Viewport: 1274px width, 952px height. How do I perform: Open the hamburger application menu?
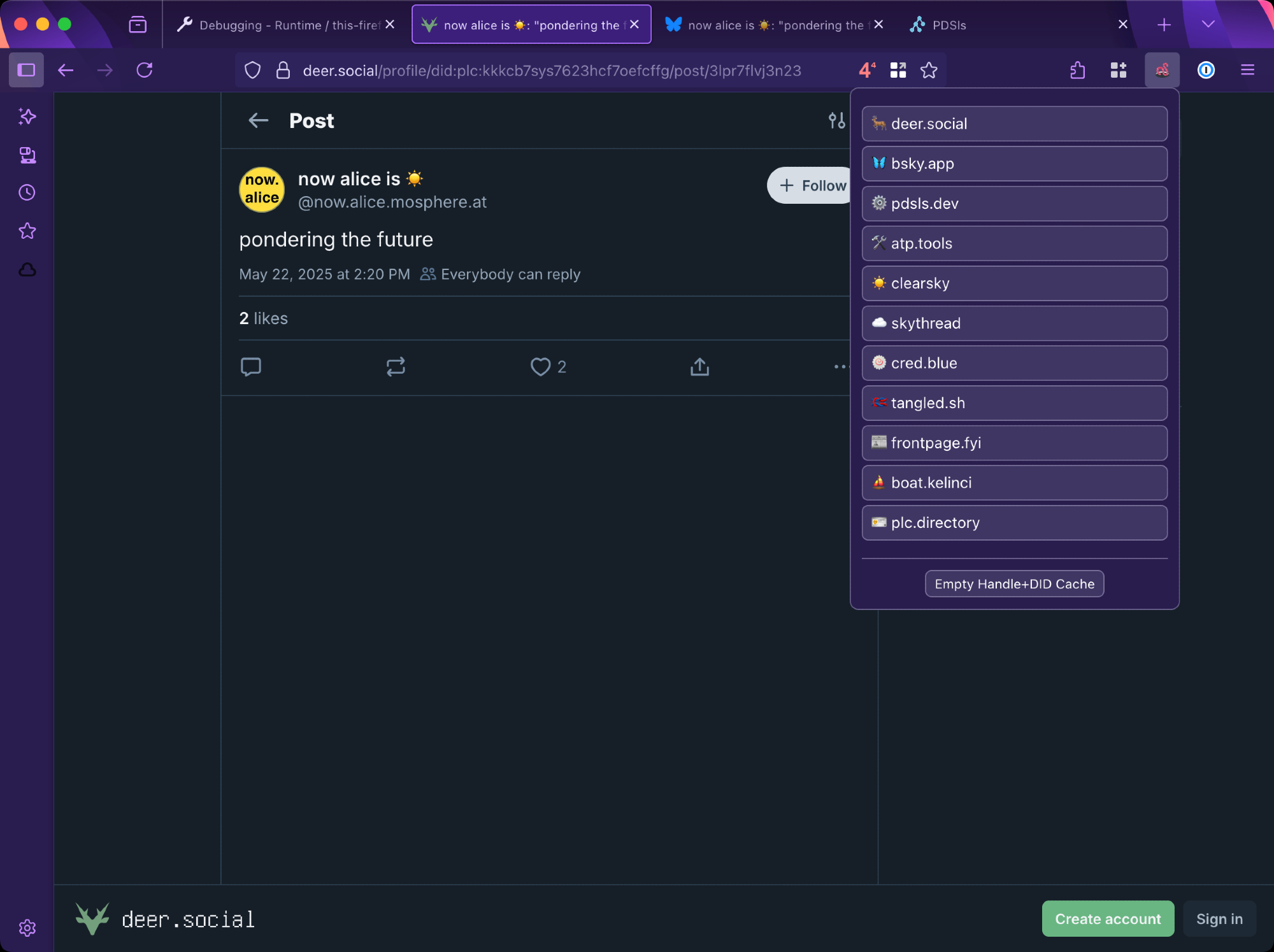point(1247,70)
